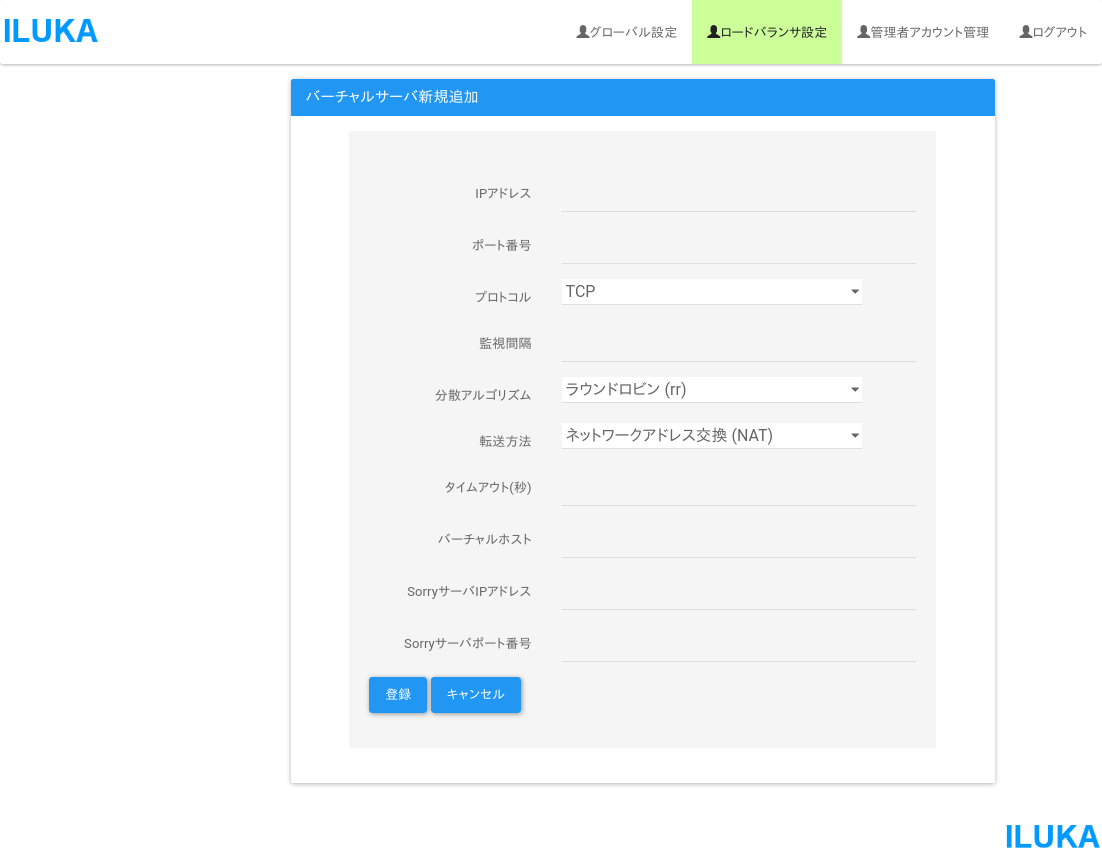Open the 転送方法 NAT dropdown

coord(711,436)
